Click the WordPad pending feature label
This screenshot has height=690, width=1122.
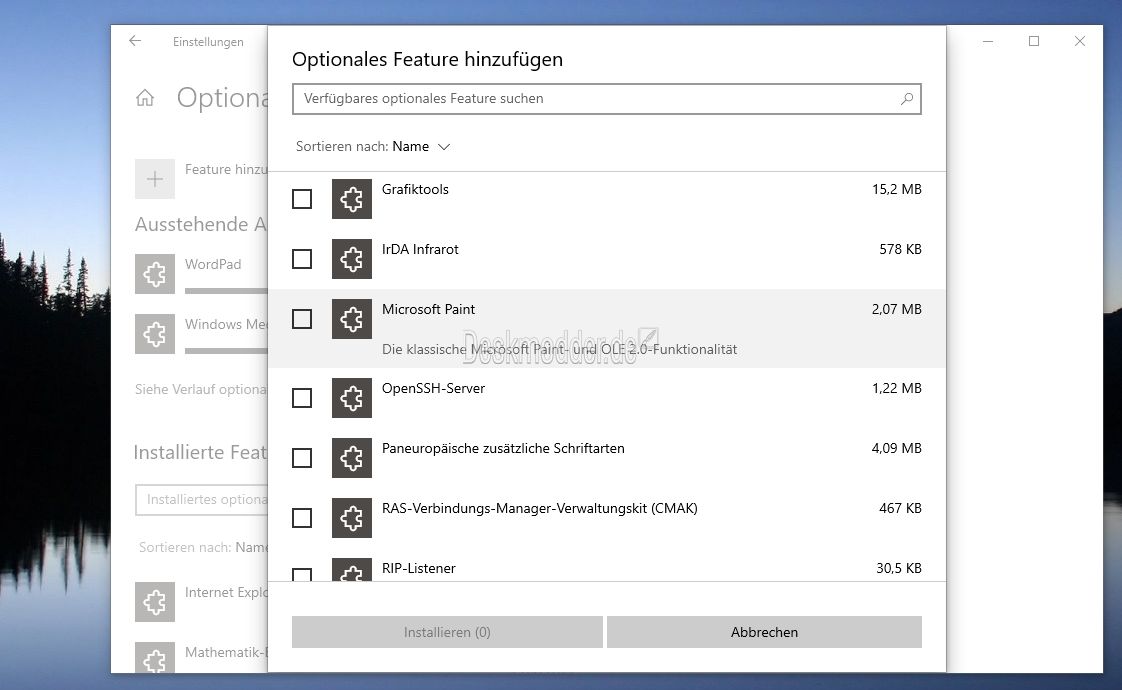coord(213,264)
